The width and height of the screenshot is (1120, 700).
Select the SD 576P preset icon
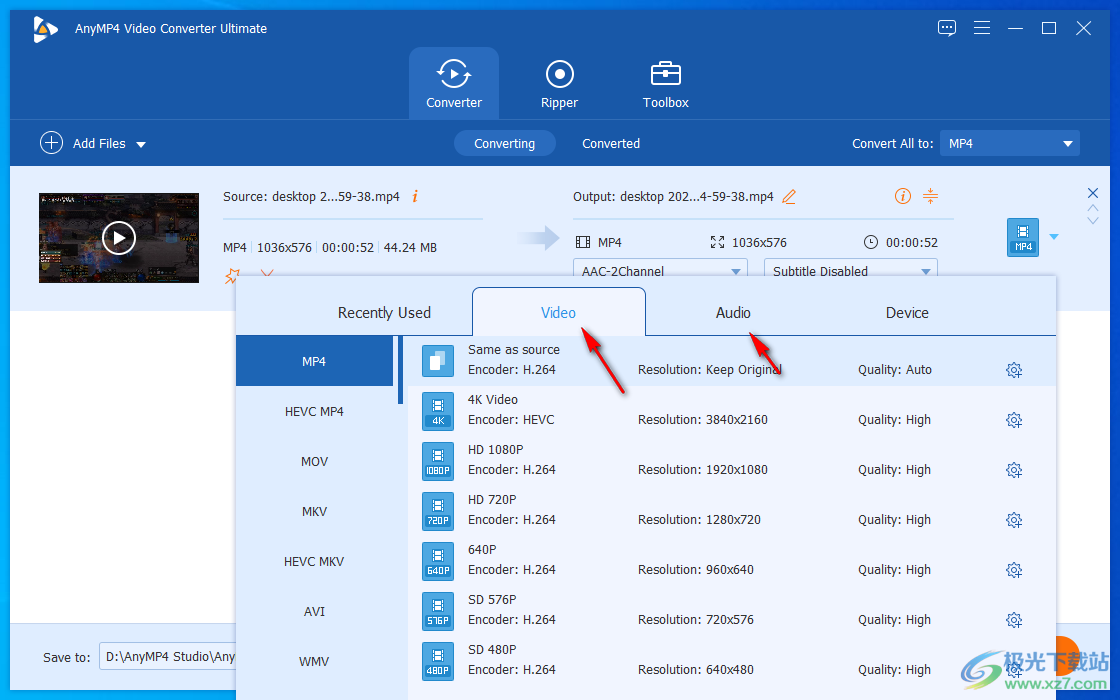tap(438, 611)
